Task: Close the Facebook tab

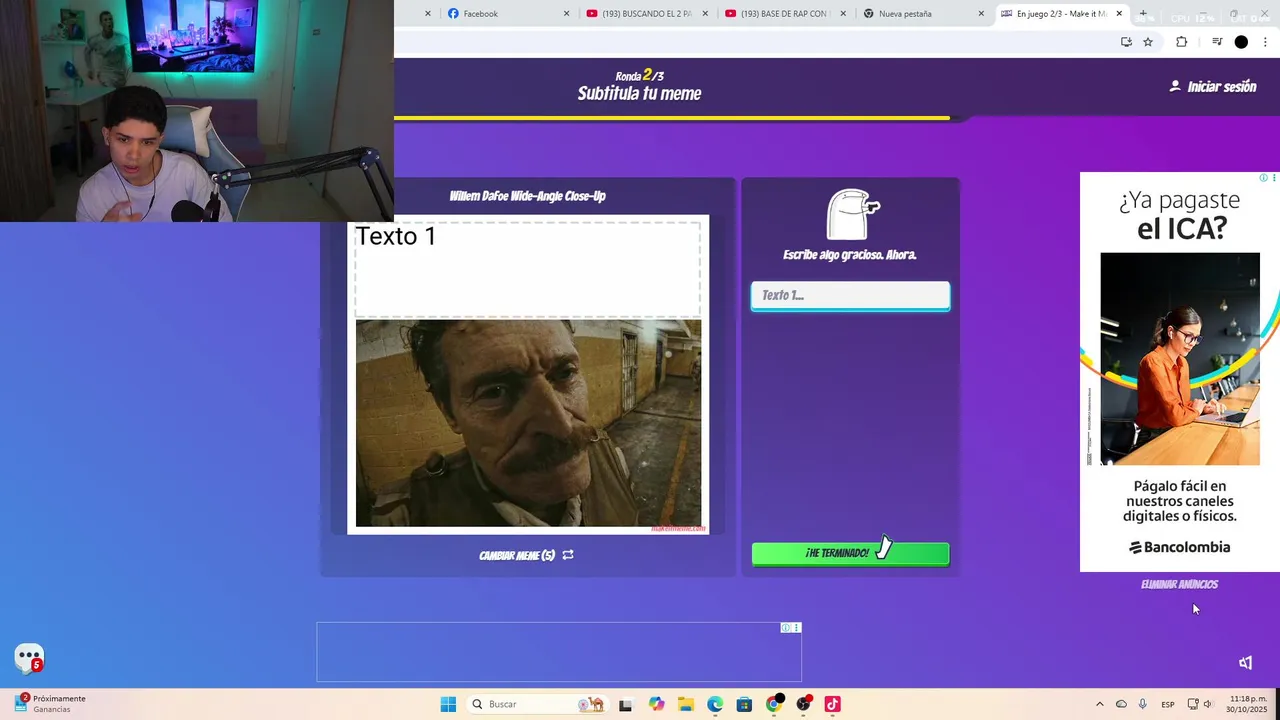Action: 566,14
